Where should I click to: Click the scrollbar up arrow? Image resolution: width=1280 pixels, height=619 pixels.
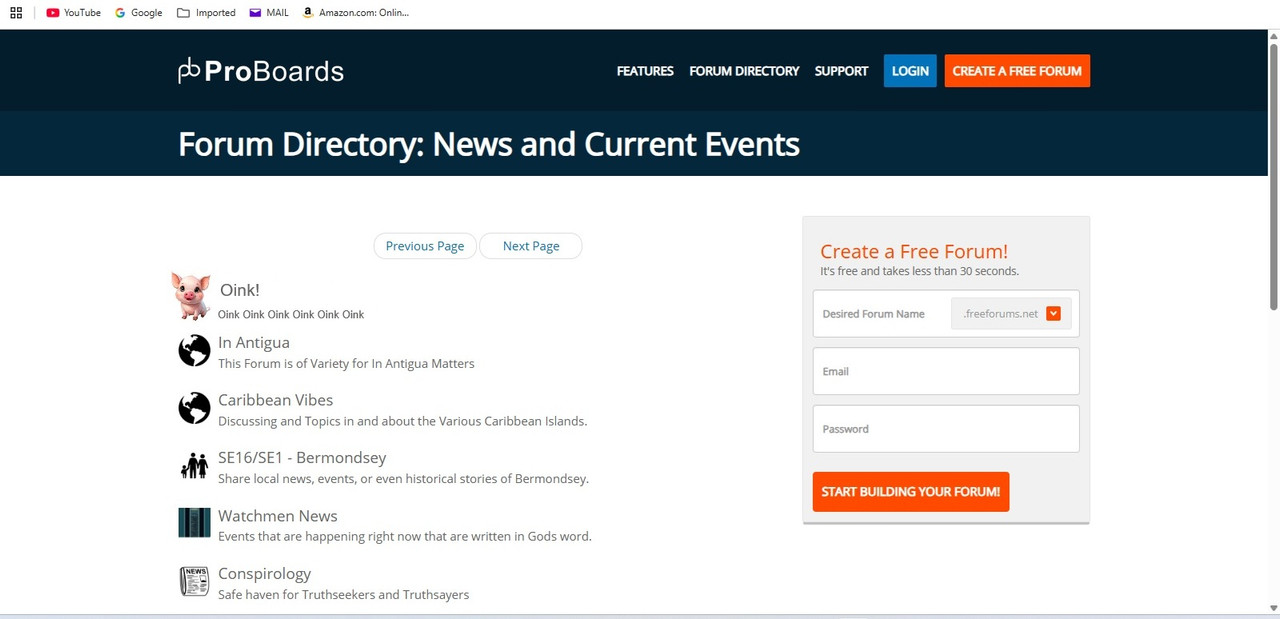click(1273, 36)
